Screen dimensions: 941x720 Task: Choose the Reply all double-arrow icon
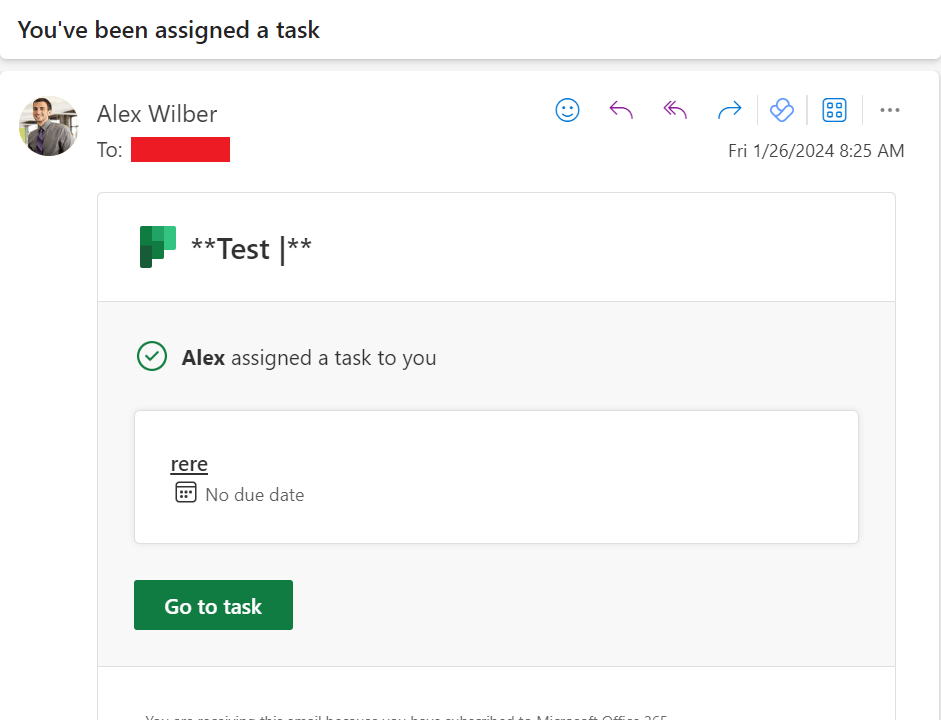click(675, 110)
